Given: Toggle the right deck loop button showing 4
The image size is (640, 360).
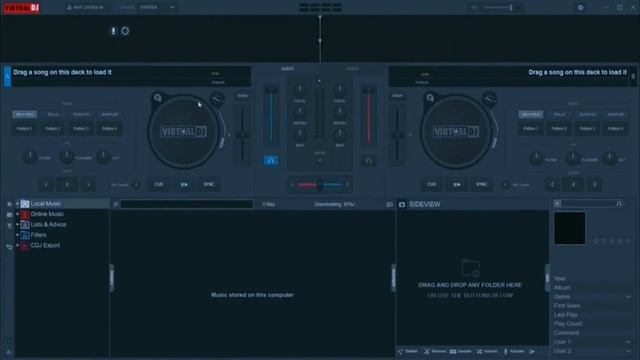Looking at the screenshot, I should [x=573, y=184].
